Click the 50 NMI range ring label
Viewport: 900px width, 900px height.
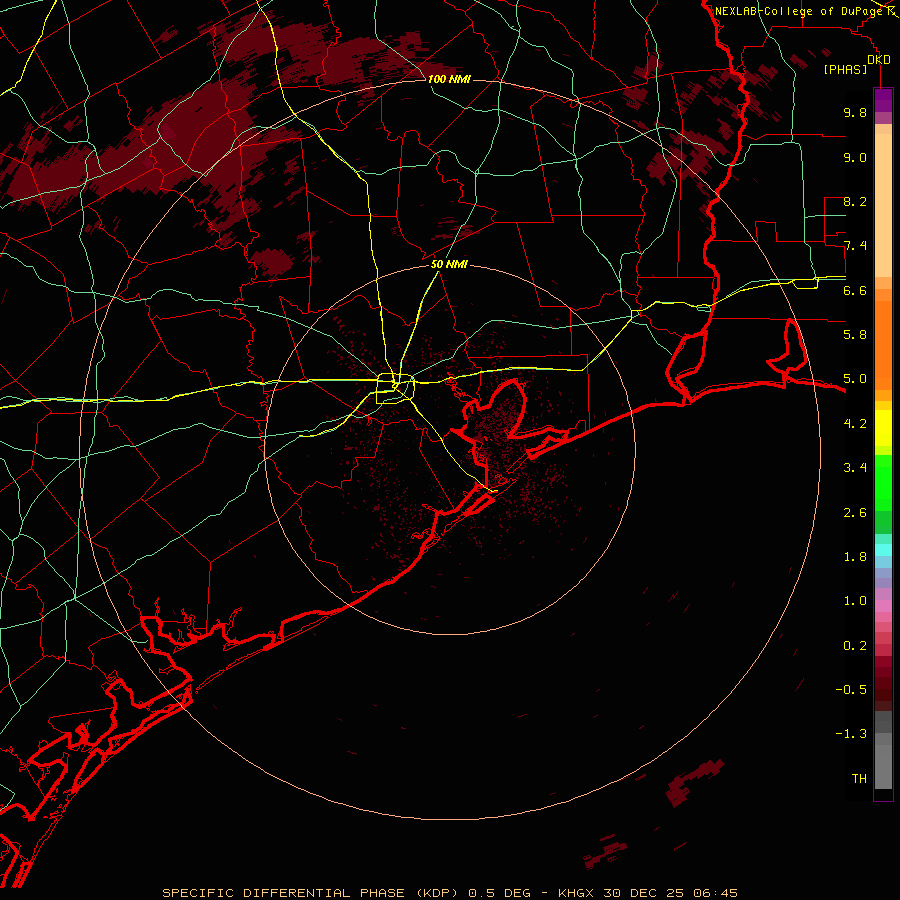(x=449, y=264)
